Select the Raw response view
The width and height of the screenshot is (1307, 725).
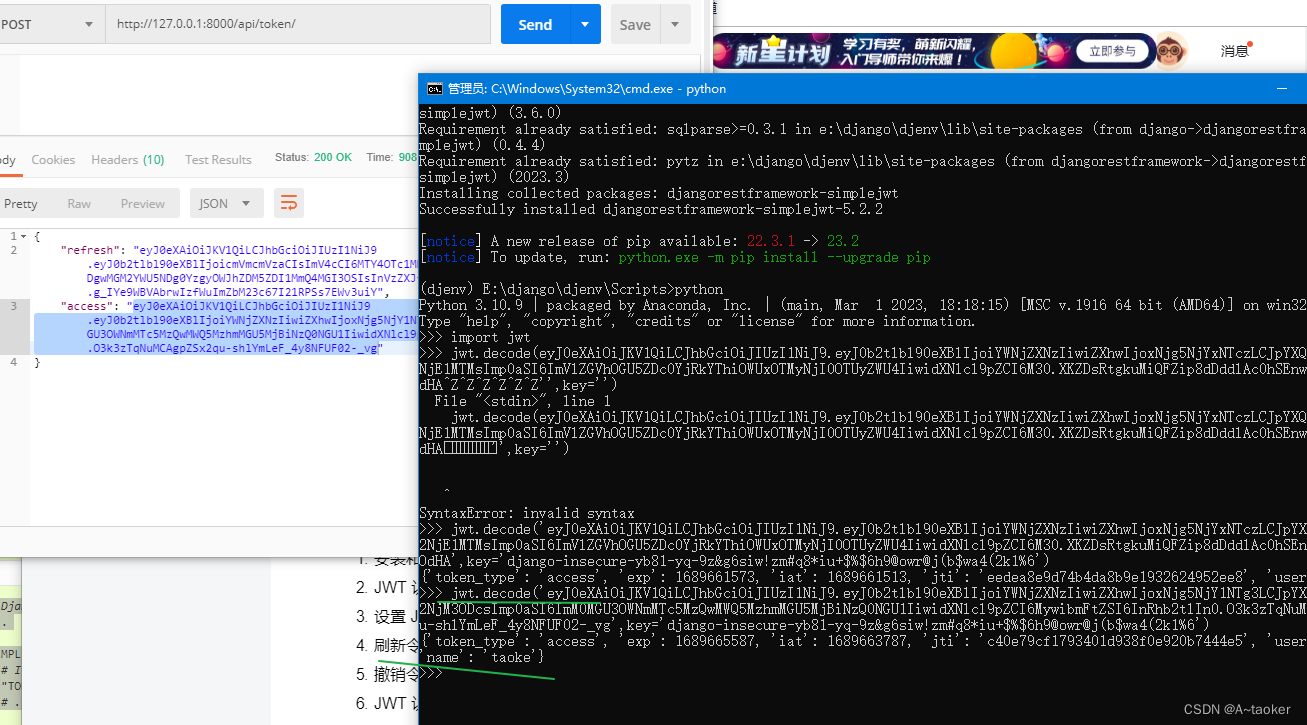click(x=79, y=202)
